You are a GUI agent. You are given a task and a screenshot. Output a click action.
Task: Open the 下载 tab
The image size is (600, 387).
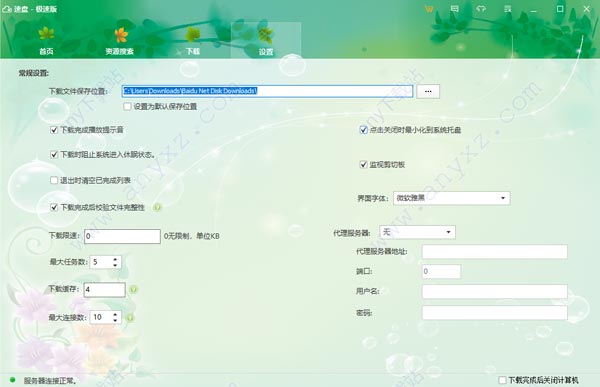point(193,41)
